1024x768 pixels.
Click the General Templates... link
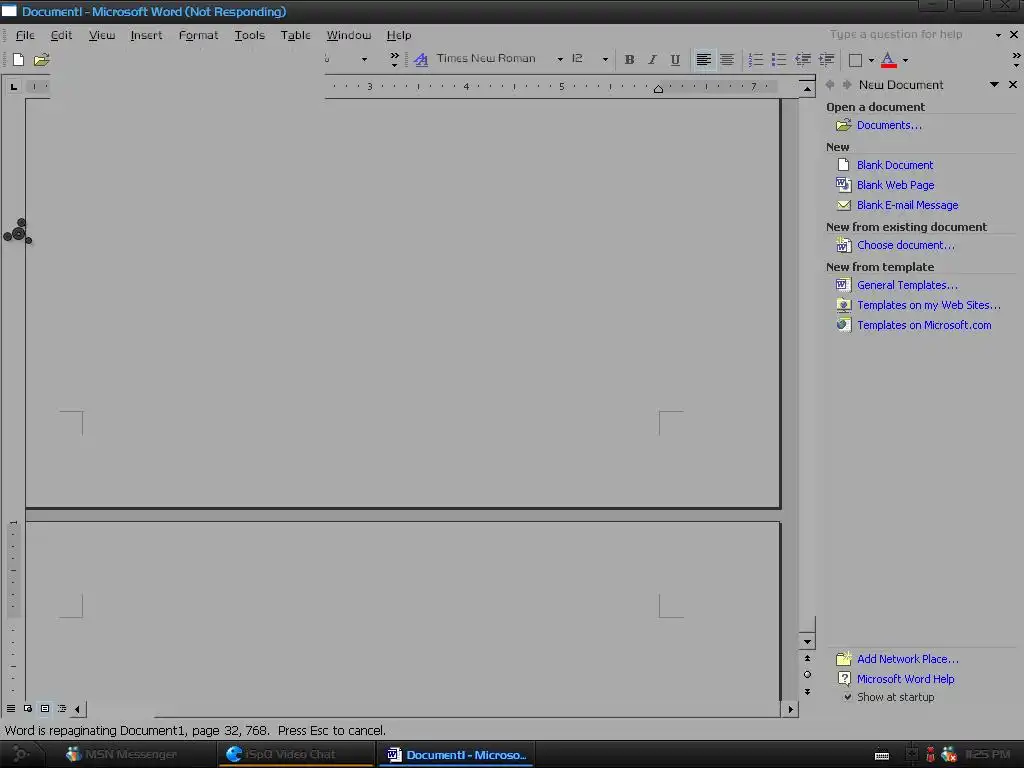tap(907, 285)
